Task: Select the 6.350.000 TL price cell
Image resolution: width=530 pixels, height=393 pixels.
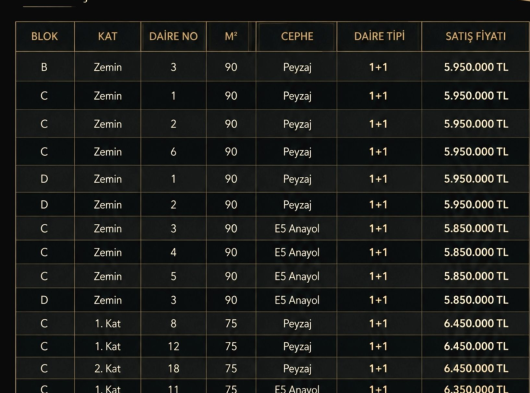Action: (476, 388)
